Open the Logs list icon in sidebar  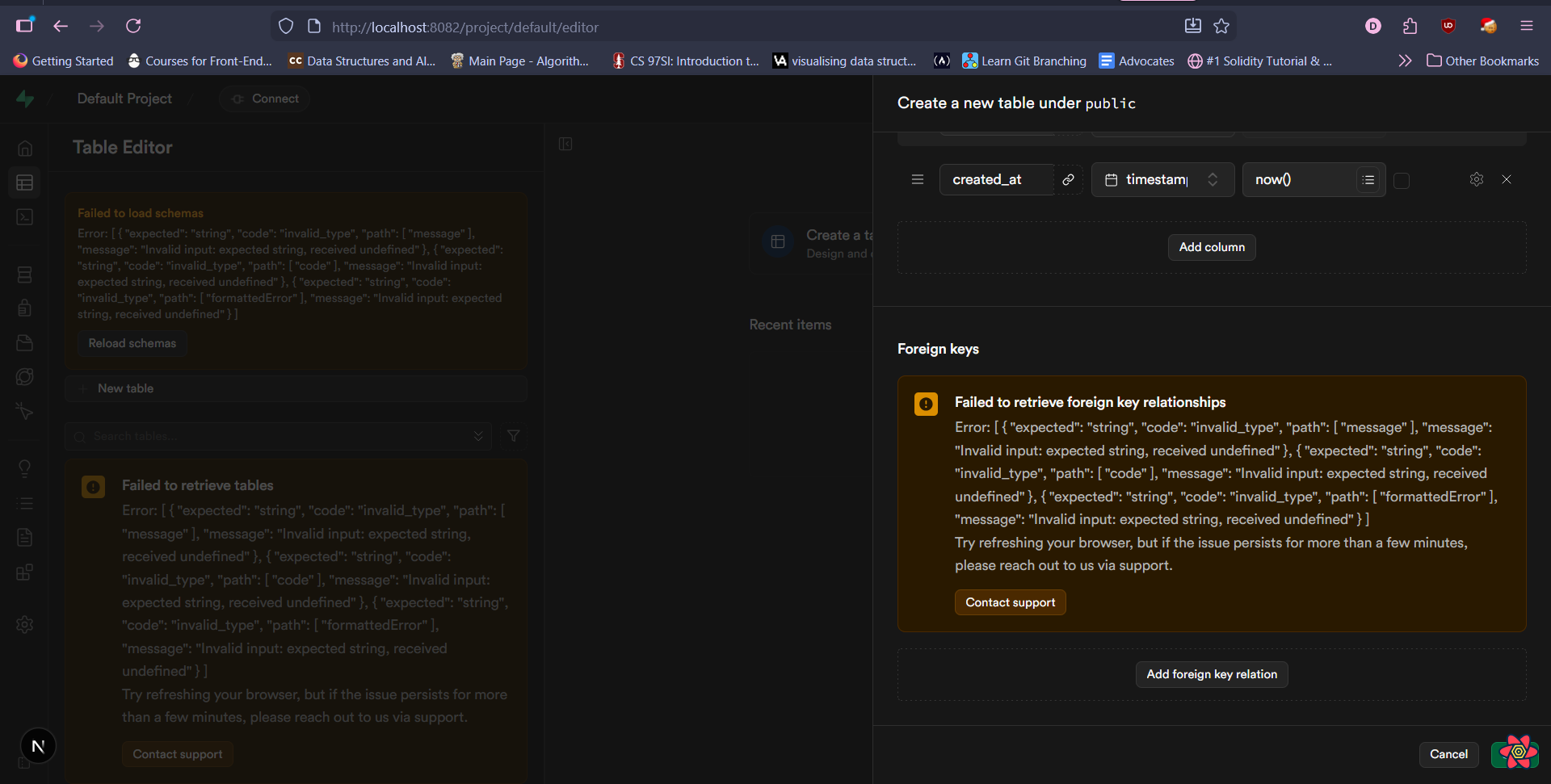tap(25, 503)
